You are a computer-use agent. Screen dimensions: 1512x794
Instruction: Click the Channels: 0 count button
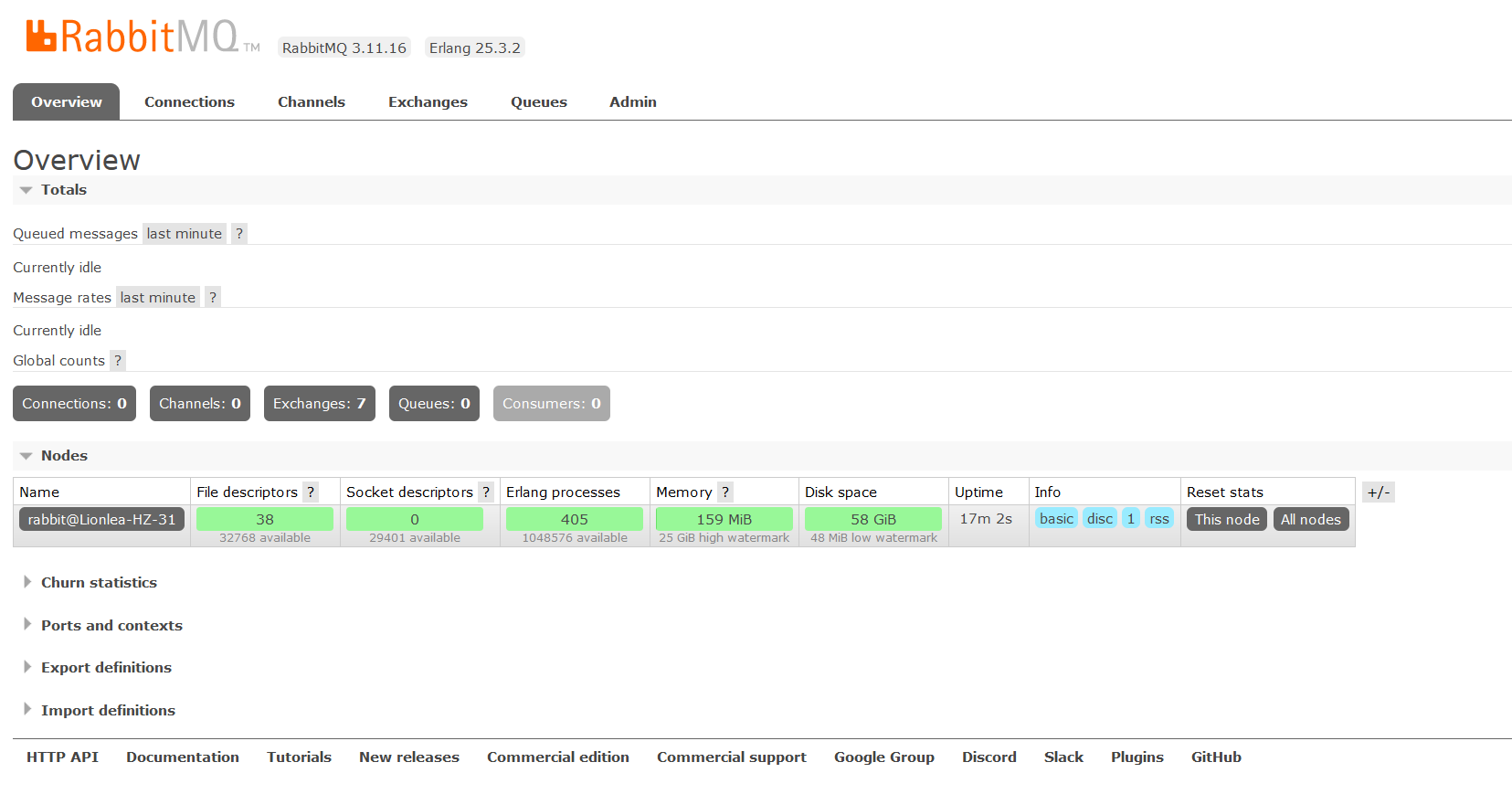(200, 404)
